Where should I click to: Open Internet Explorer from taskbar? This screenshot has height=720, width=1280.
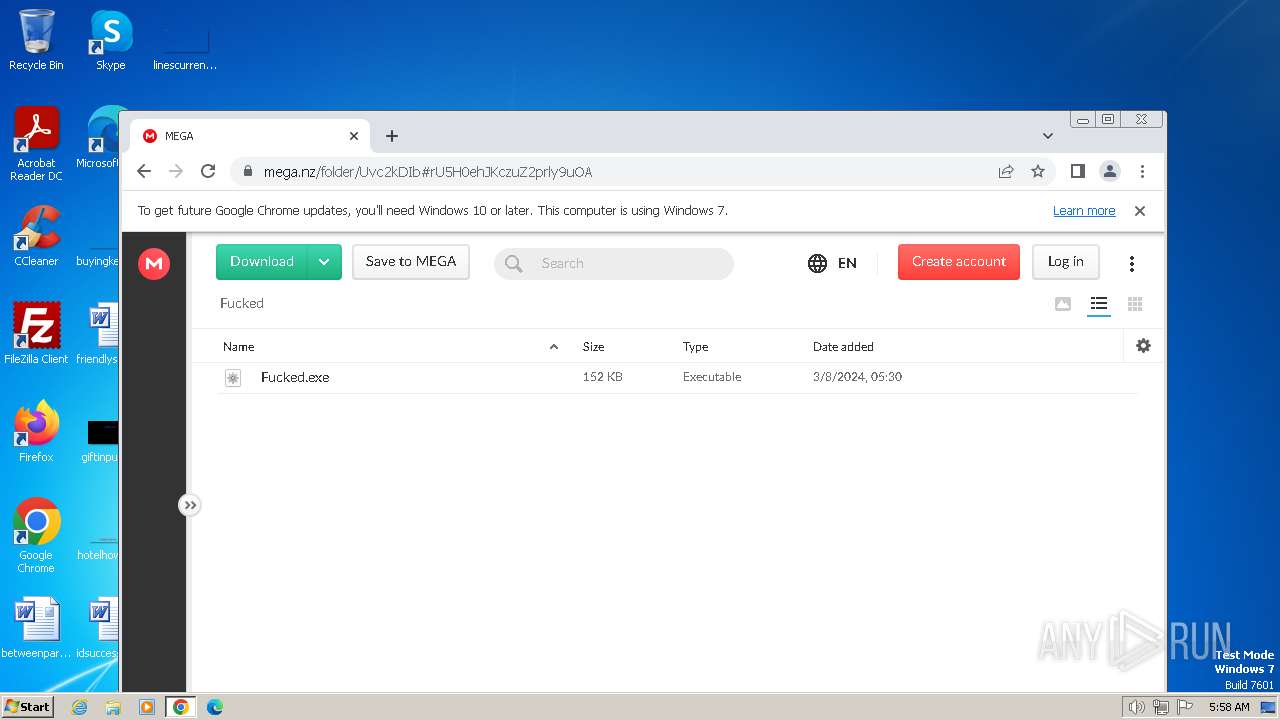(79, 707)
